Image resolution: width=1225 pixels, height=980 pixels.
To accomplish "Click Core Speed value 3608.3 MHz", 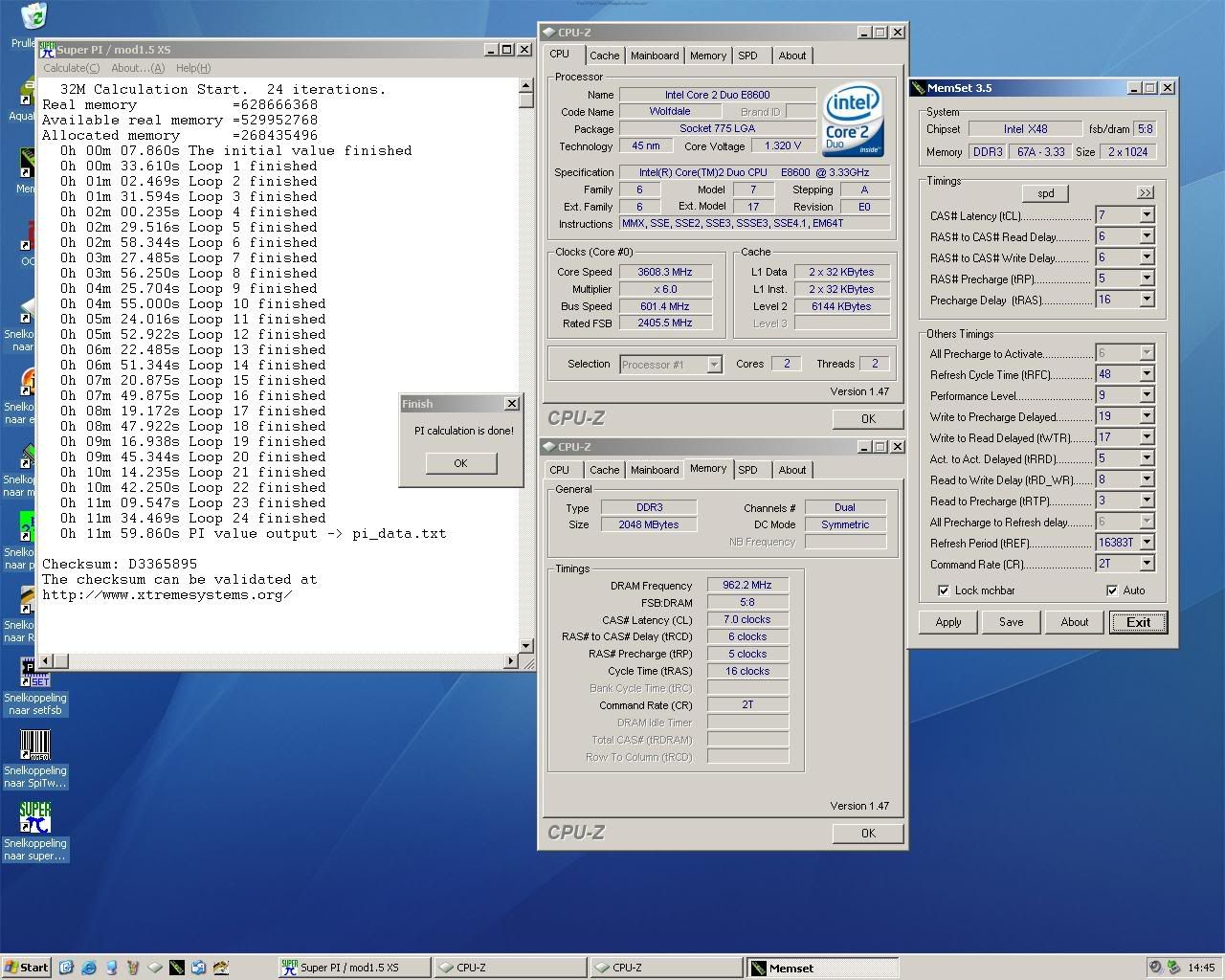I will (665, 272).
